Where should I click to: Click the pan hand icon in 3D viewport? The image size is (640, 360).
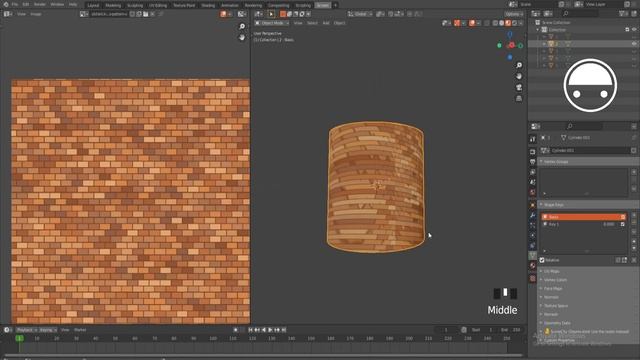click(x=519, y=76)
